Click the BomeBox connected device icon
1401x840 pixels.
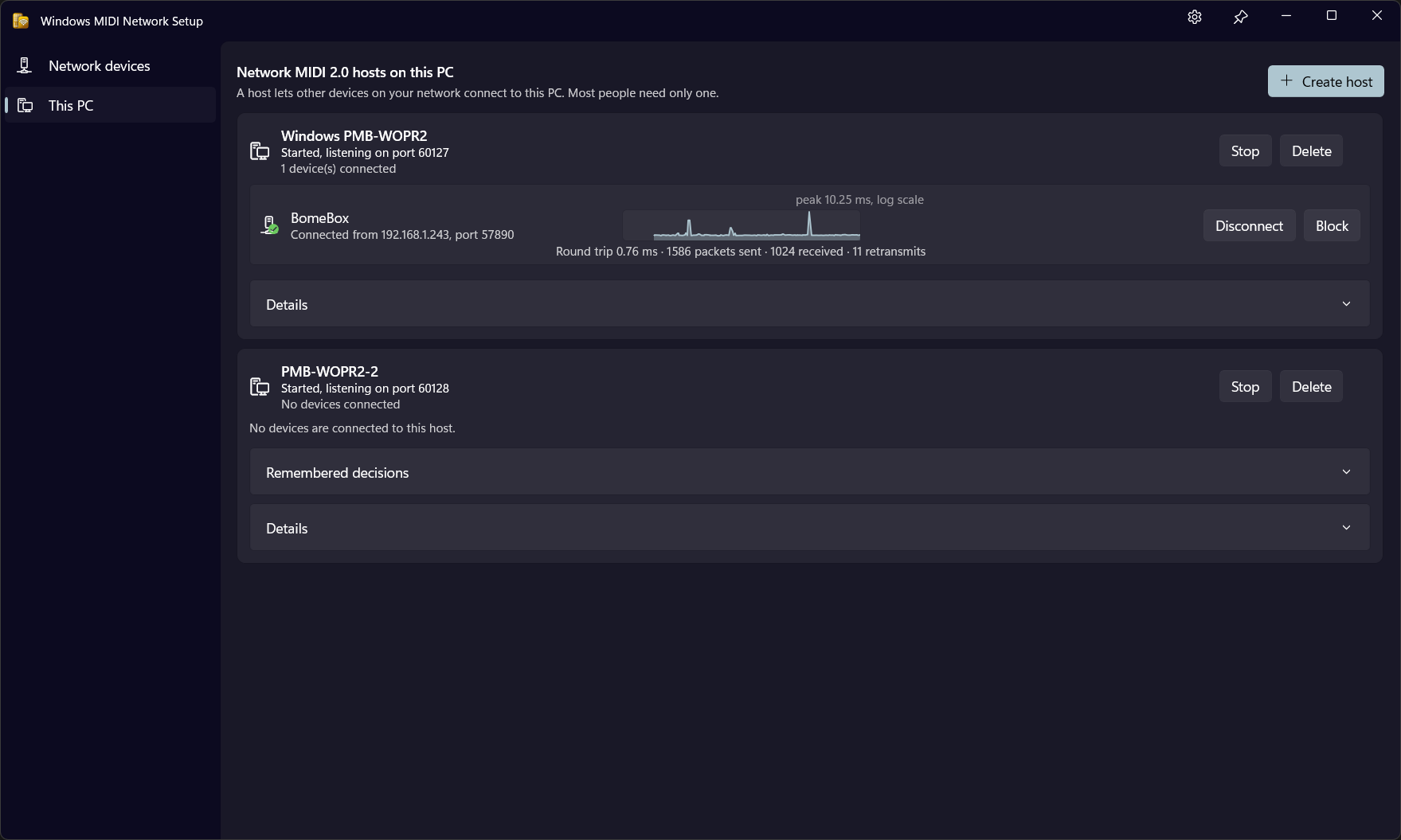[270, 225]
